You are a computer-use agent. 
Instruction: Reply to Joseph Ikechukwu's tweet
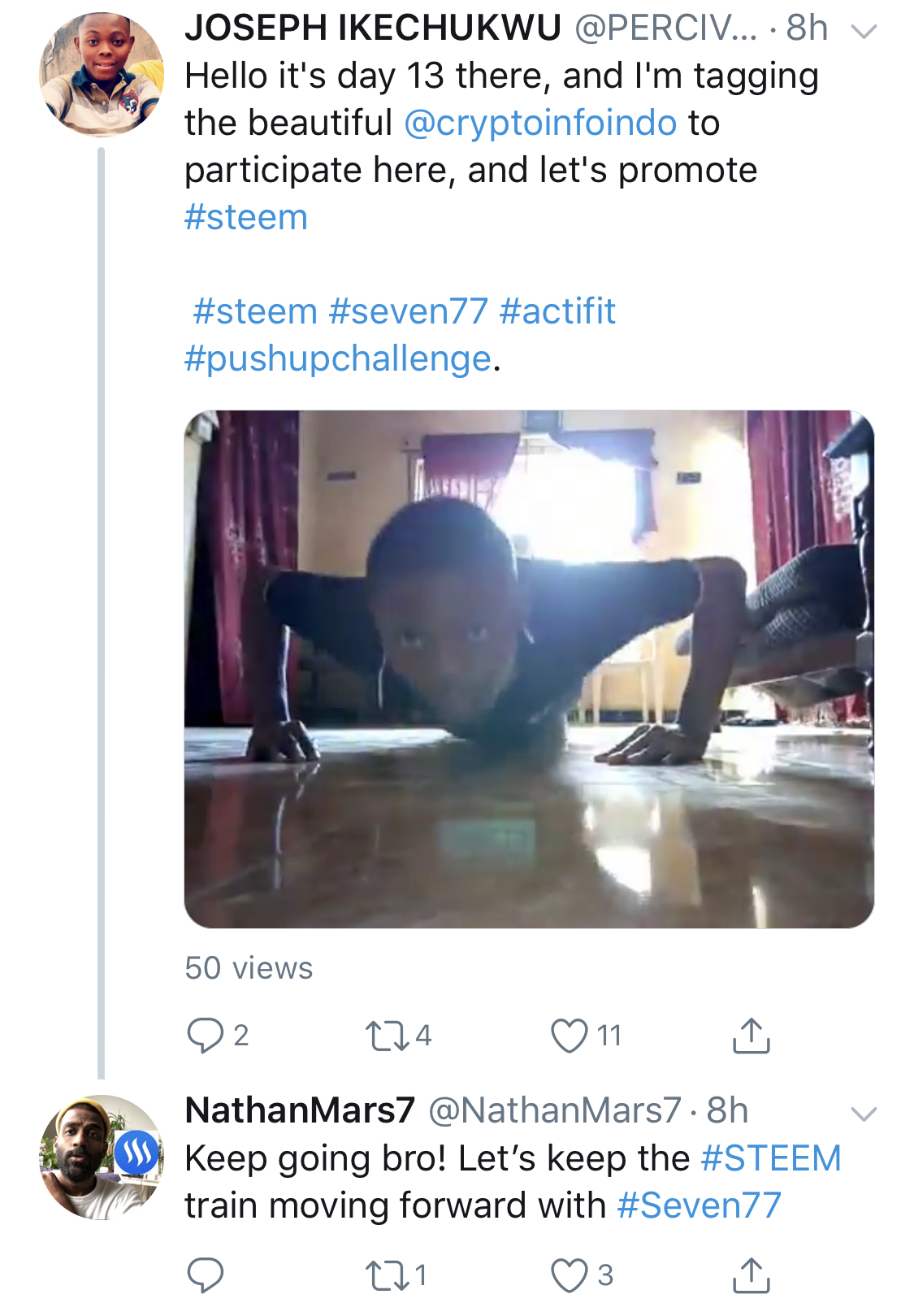(205, 1036)
